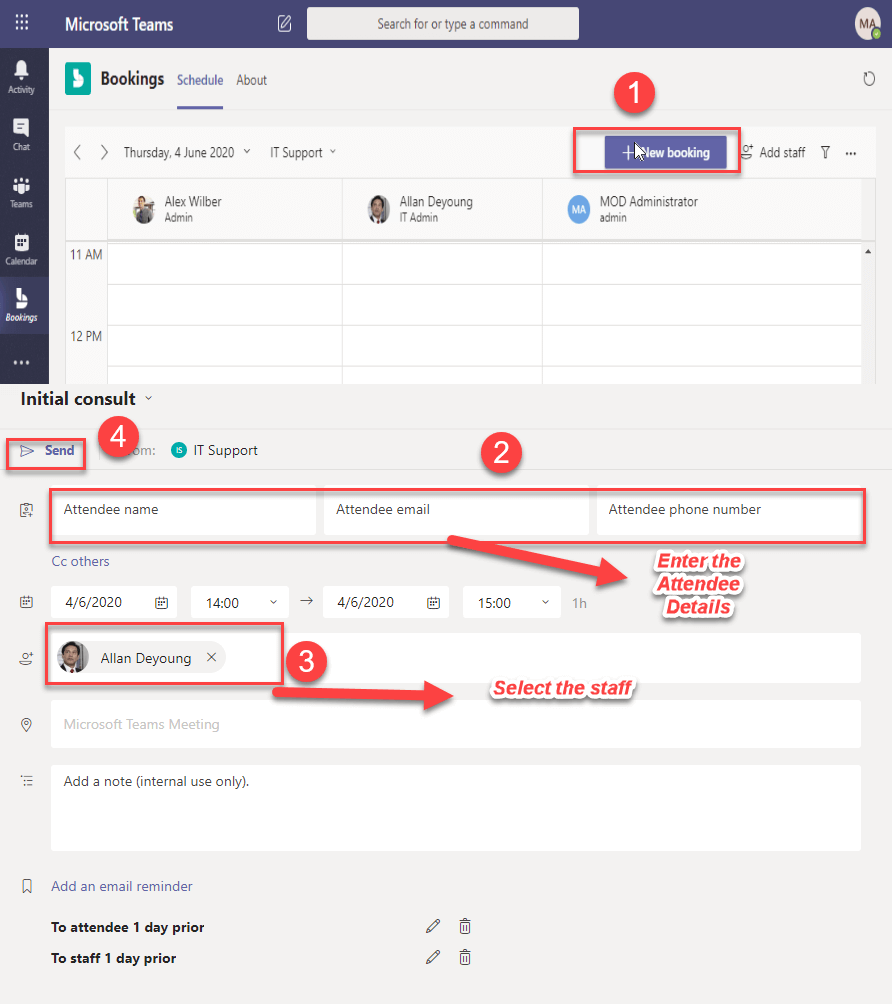Edit the 'To attendee 1 day prior' reminder

coord(432,927)
